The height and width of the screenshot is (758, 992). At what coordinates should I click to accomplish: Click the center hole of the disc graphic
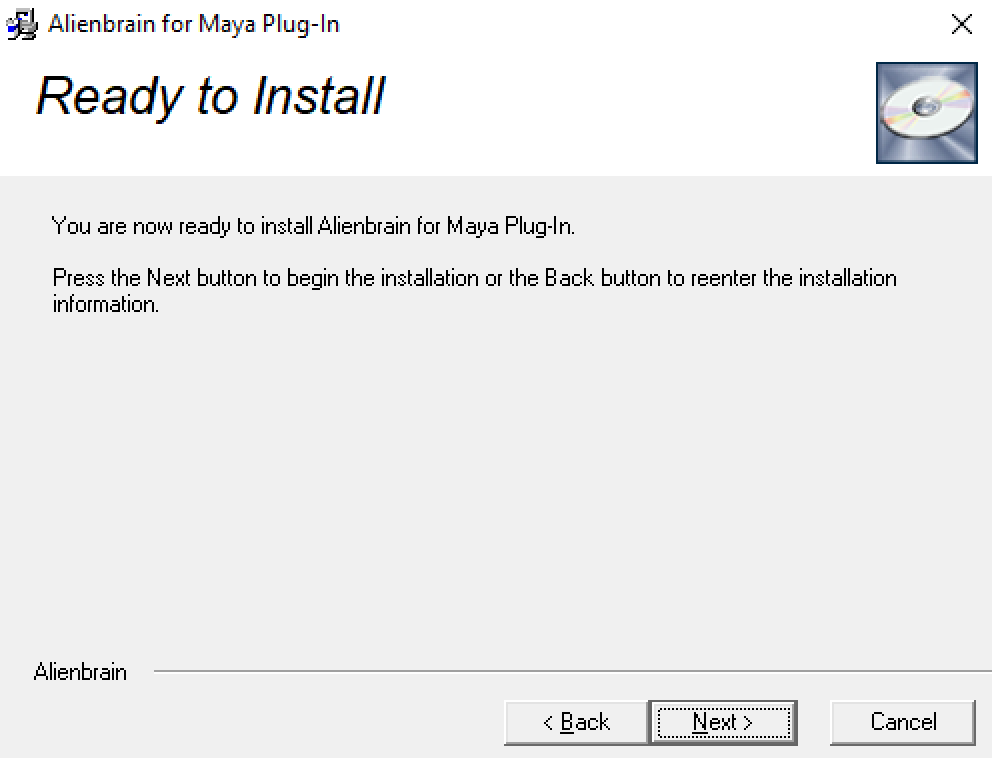point(926,106)
